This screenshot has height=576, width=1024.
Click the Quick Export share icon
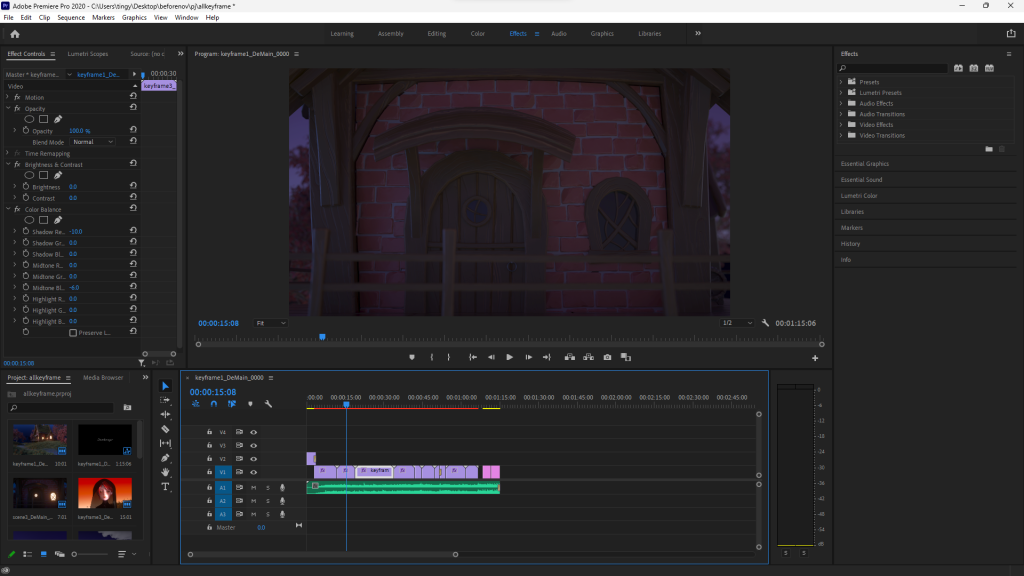point(1011,34)
